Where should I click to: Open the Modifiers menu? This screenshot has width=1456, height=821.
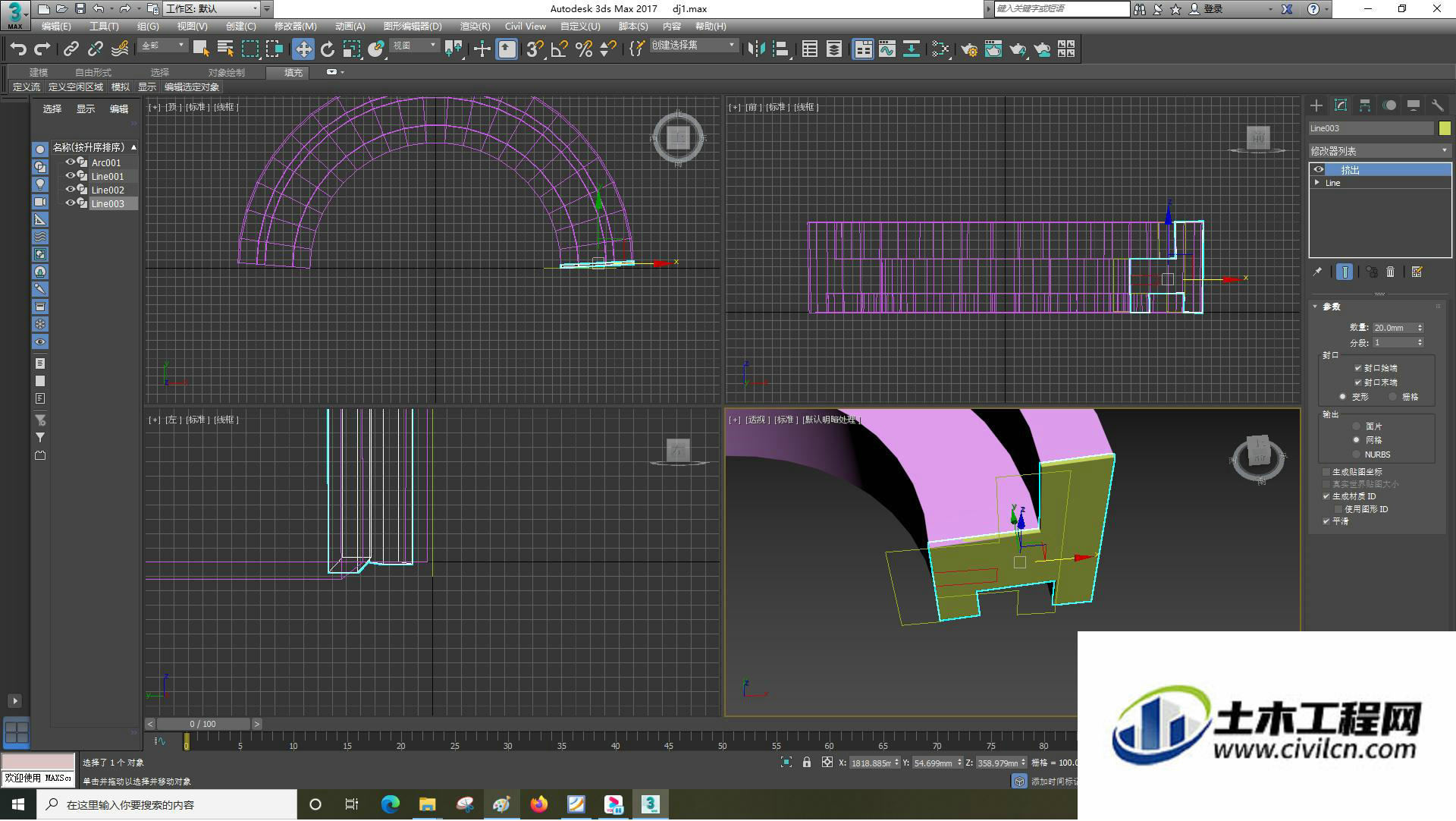coord(295,27)
